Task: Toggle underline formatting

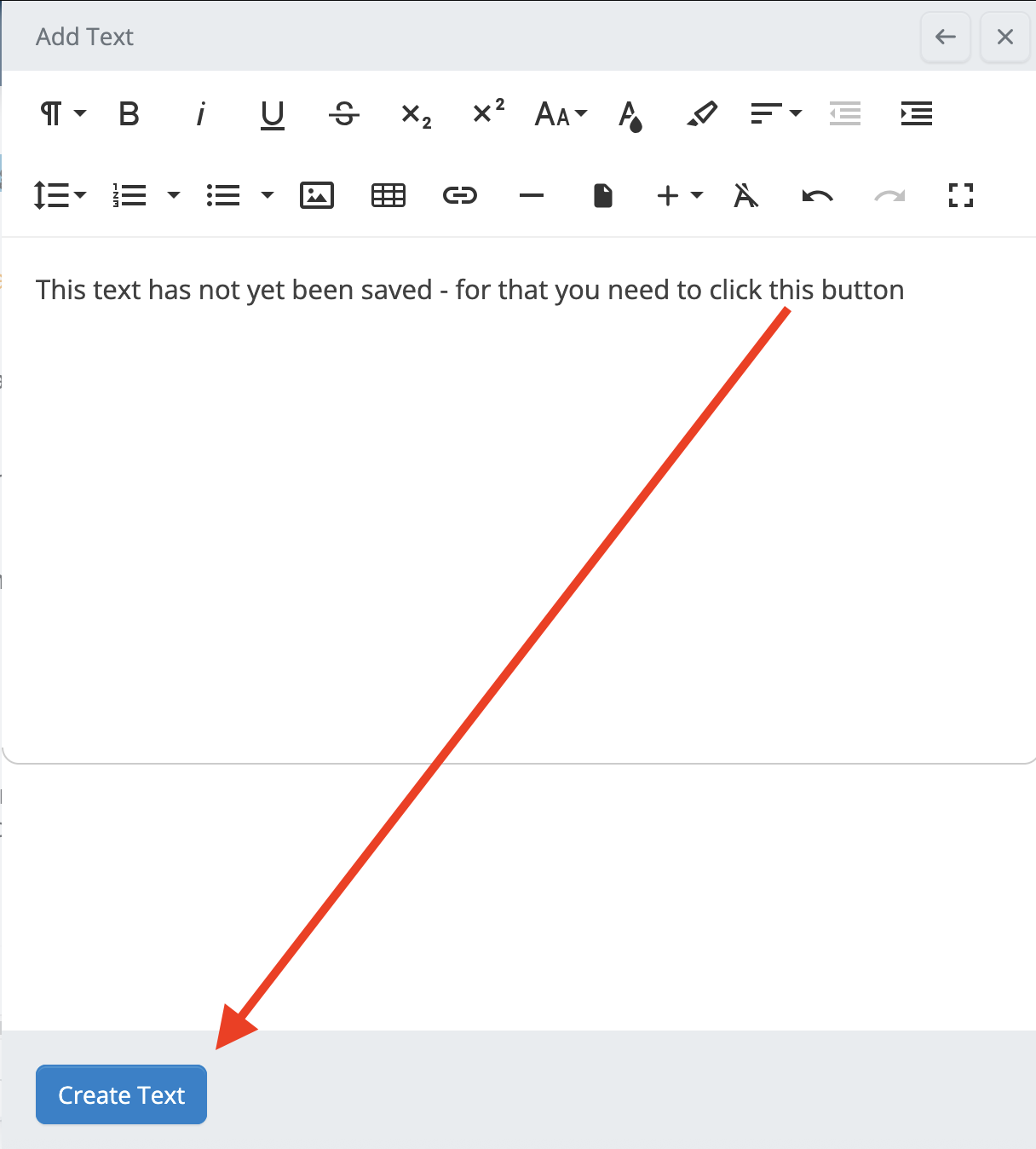Action: coord(272,113)
